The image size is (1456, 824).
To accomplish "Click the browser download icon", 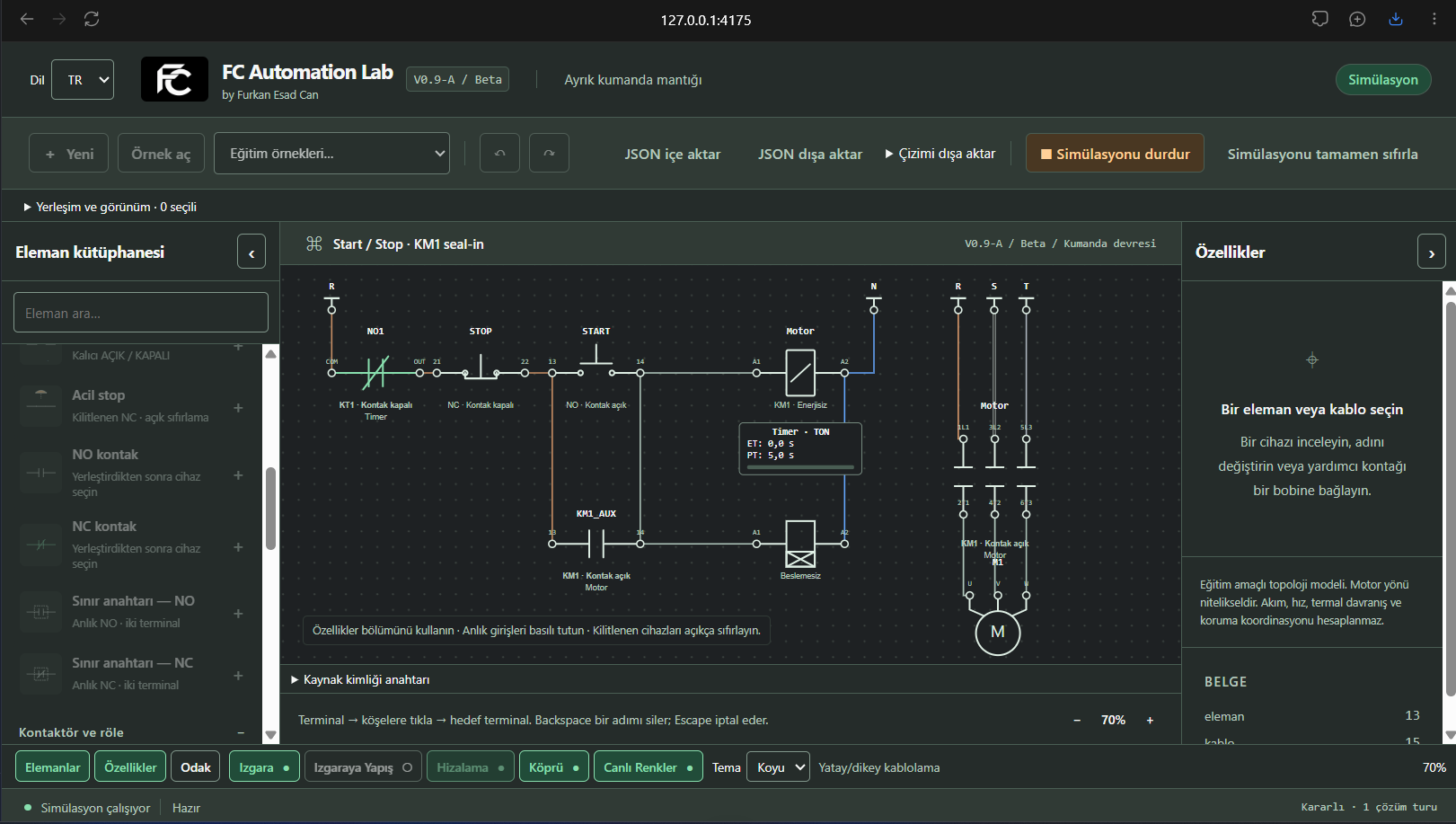I will (1396, 19).
